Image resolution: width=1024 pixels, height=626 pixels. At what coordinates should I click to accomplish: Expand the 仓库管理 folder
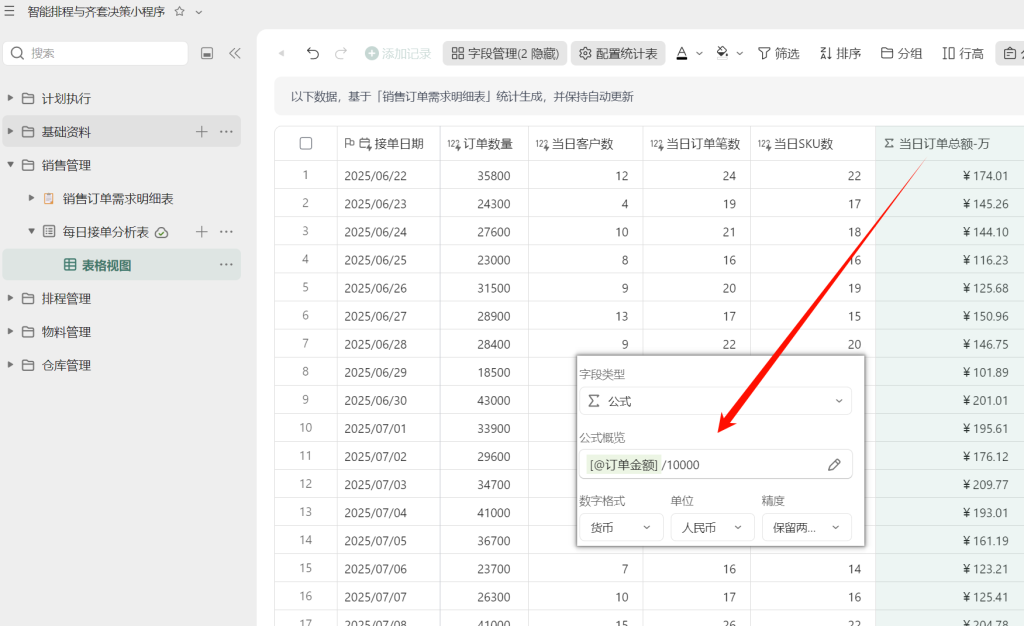click(x=10, y=364)
